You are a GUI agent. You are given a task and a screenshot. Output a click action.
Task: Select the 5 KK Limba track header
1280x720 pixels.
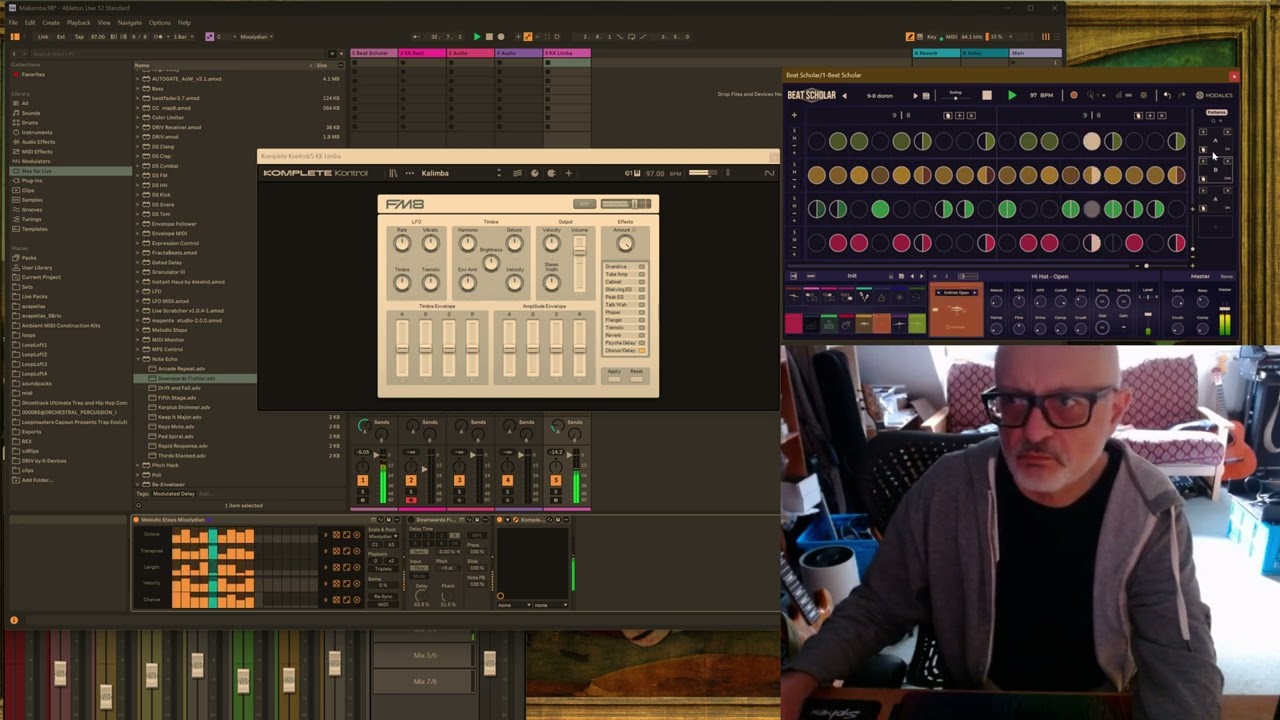[567, 53]
